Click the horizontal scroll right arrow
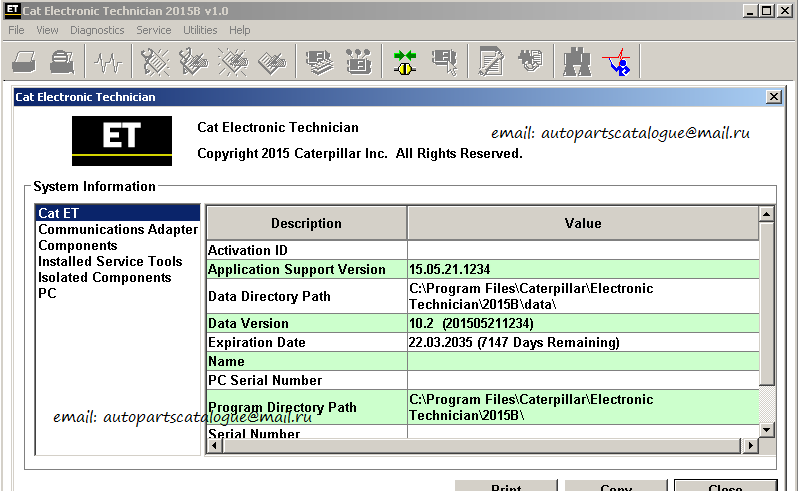 tap(750, 446)
